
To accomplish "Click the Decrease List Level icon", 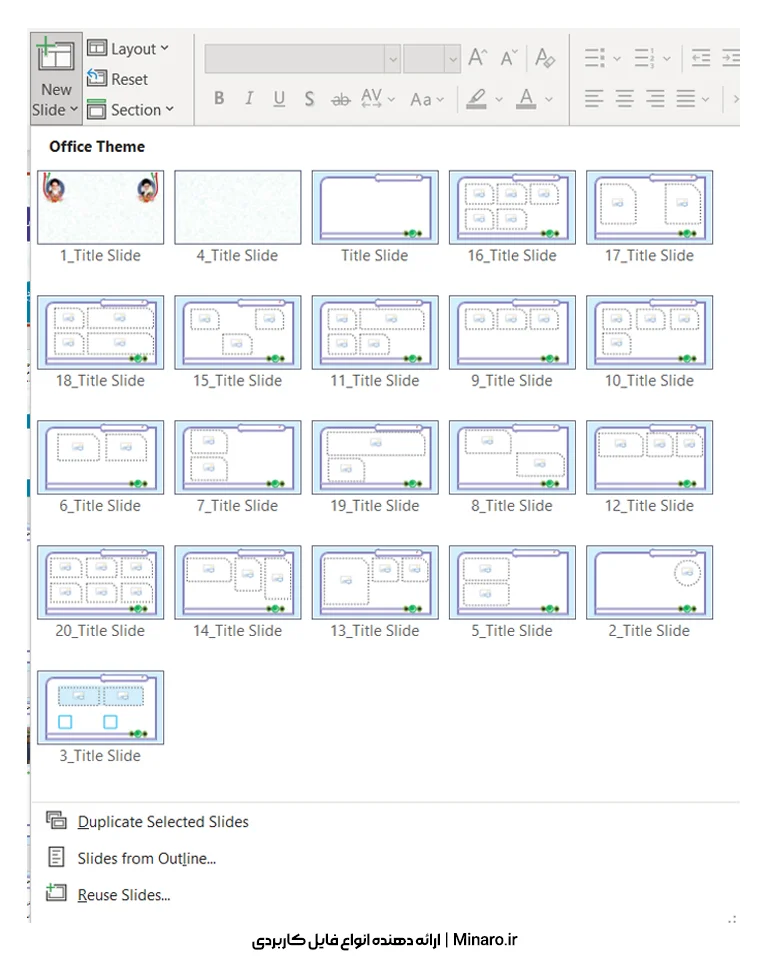I will click(701, 58).
